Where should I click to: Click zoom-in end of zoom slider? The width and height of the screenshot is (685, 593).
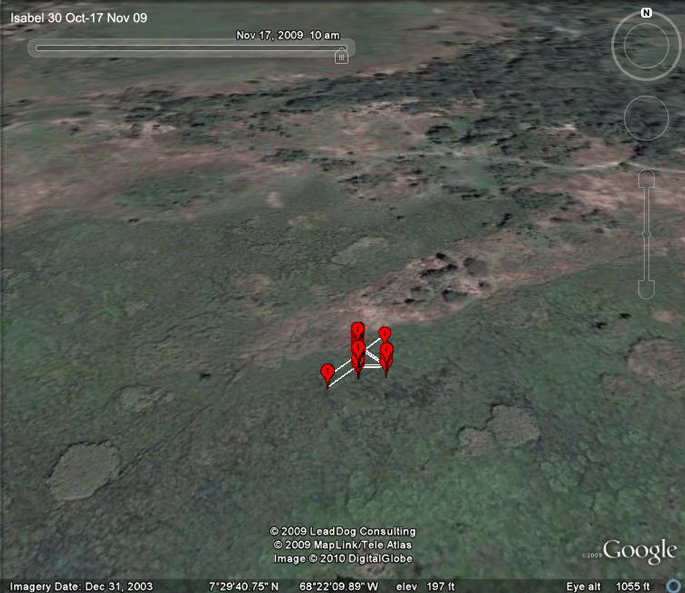647,179
